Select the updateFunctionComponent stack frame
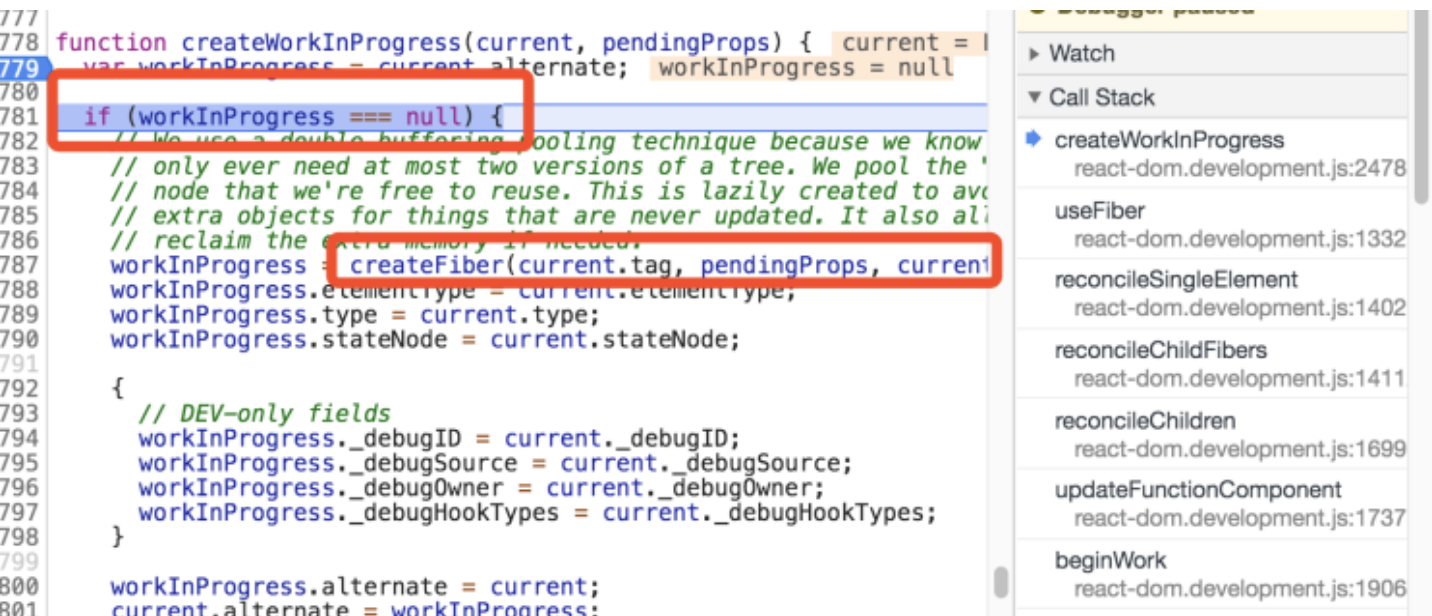 tap(1197, 490)
